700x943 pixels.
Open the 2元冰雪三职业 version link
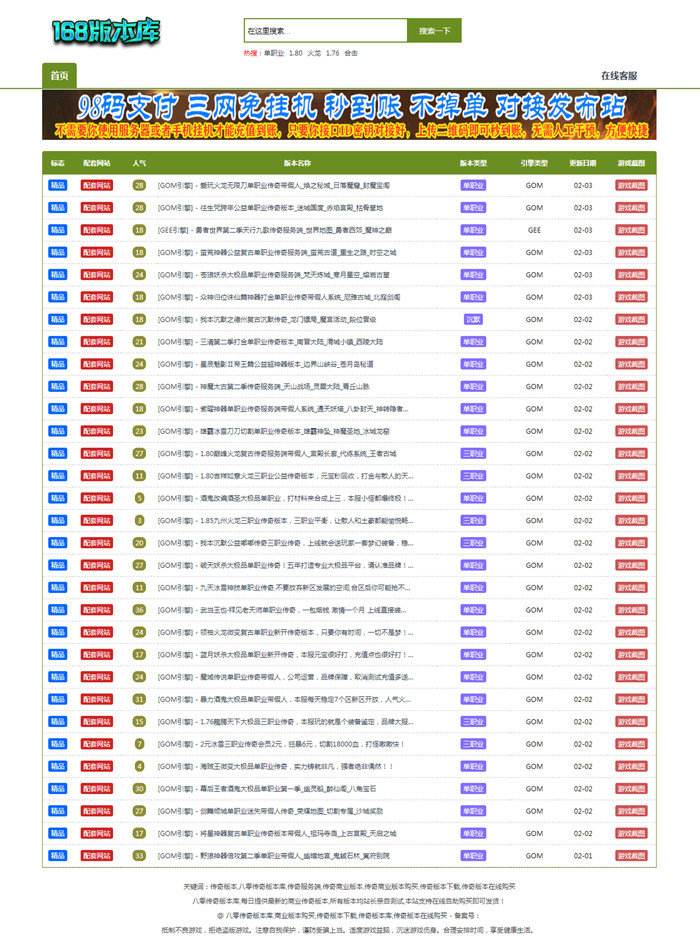(281, 744)
